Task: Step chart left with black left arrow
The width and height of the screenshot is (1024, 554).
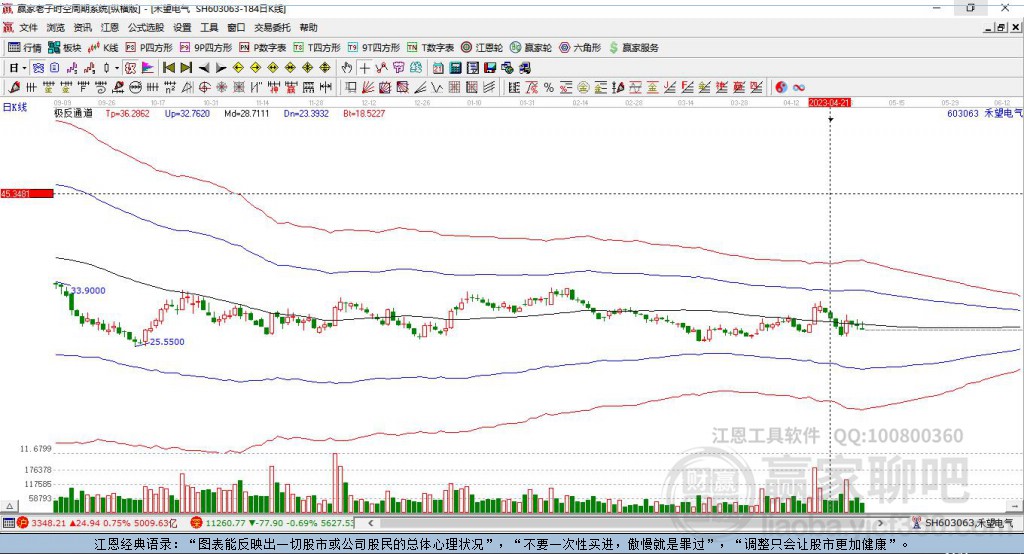Action: coord(204,68)
